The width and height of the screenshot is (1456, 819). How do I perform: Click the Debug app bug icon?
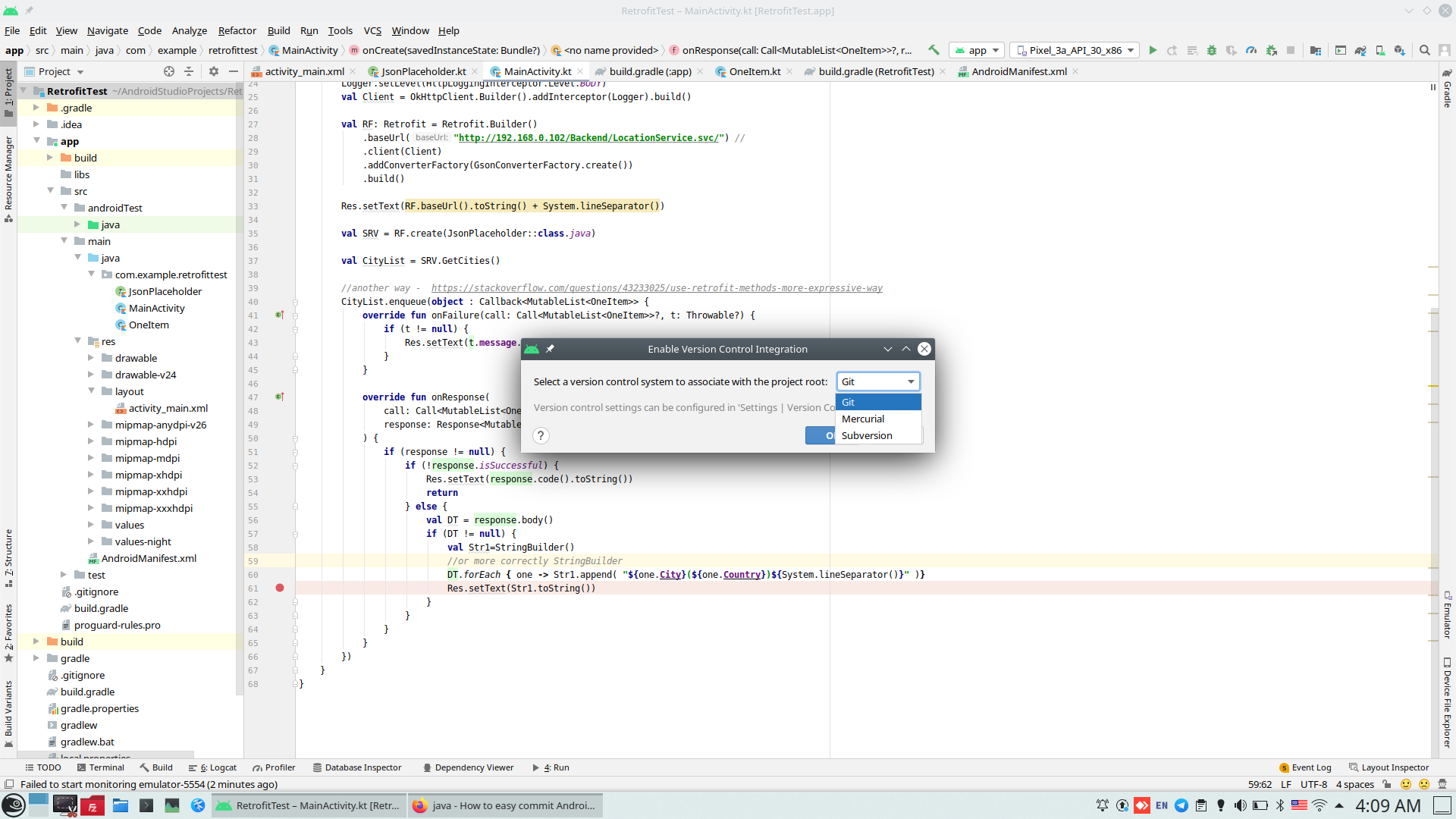(x=1212, y=50)
